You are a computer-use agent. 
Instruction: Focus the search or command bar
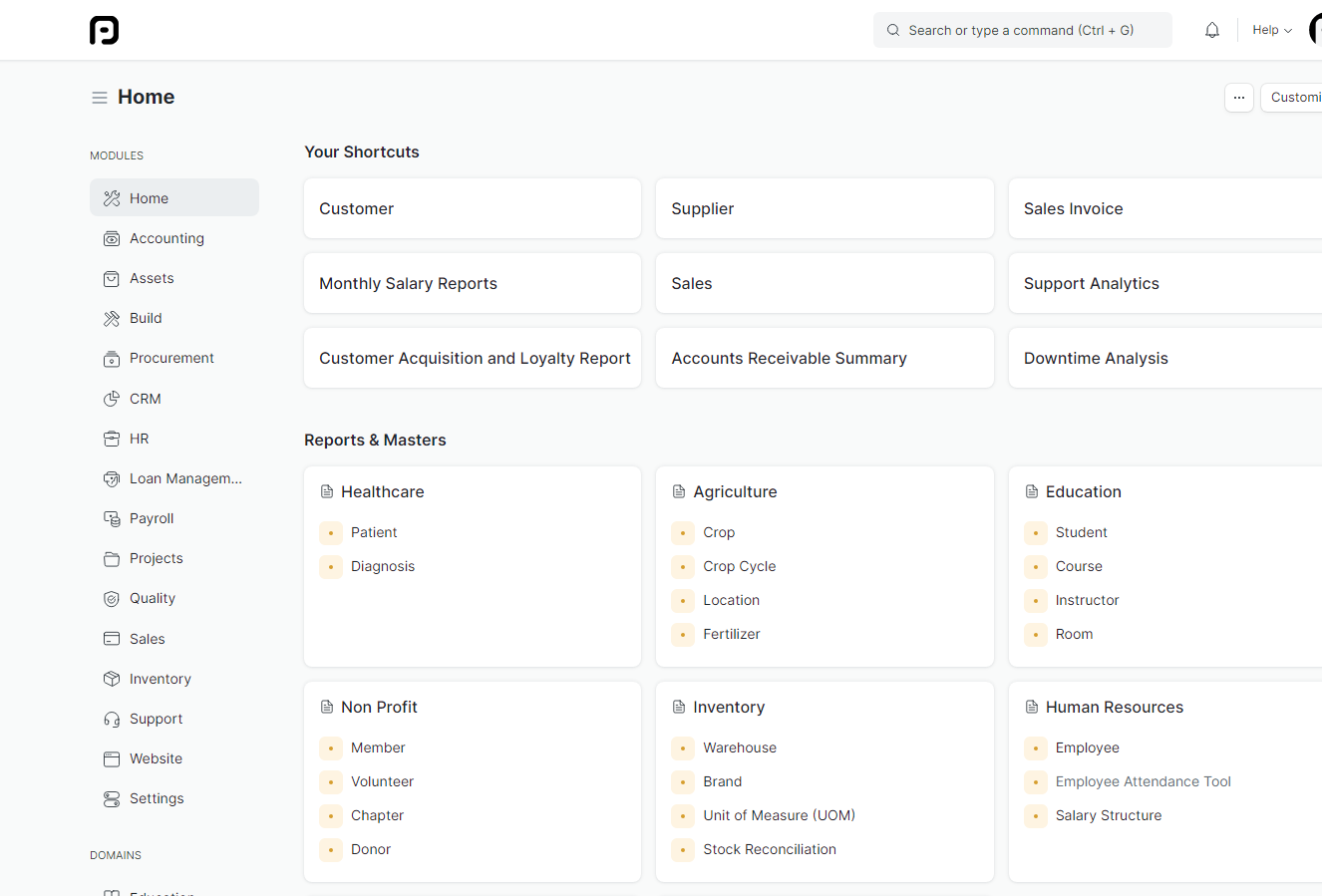pyautogui.click(x=1022, y=30)
